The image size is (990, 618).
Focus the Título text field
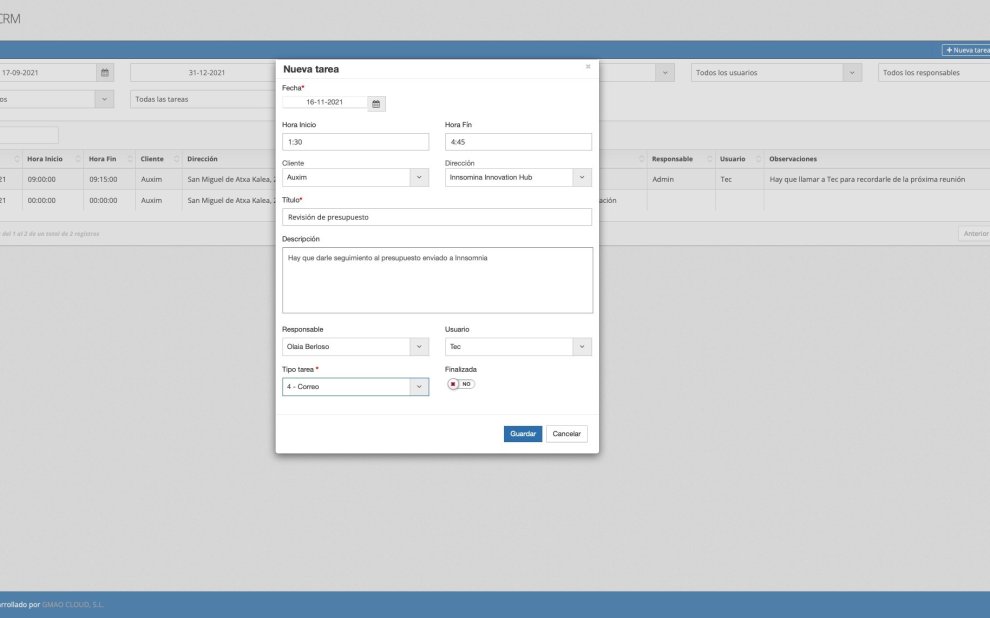[437, 217]
